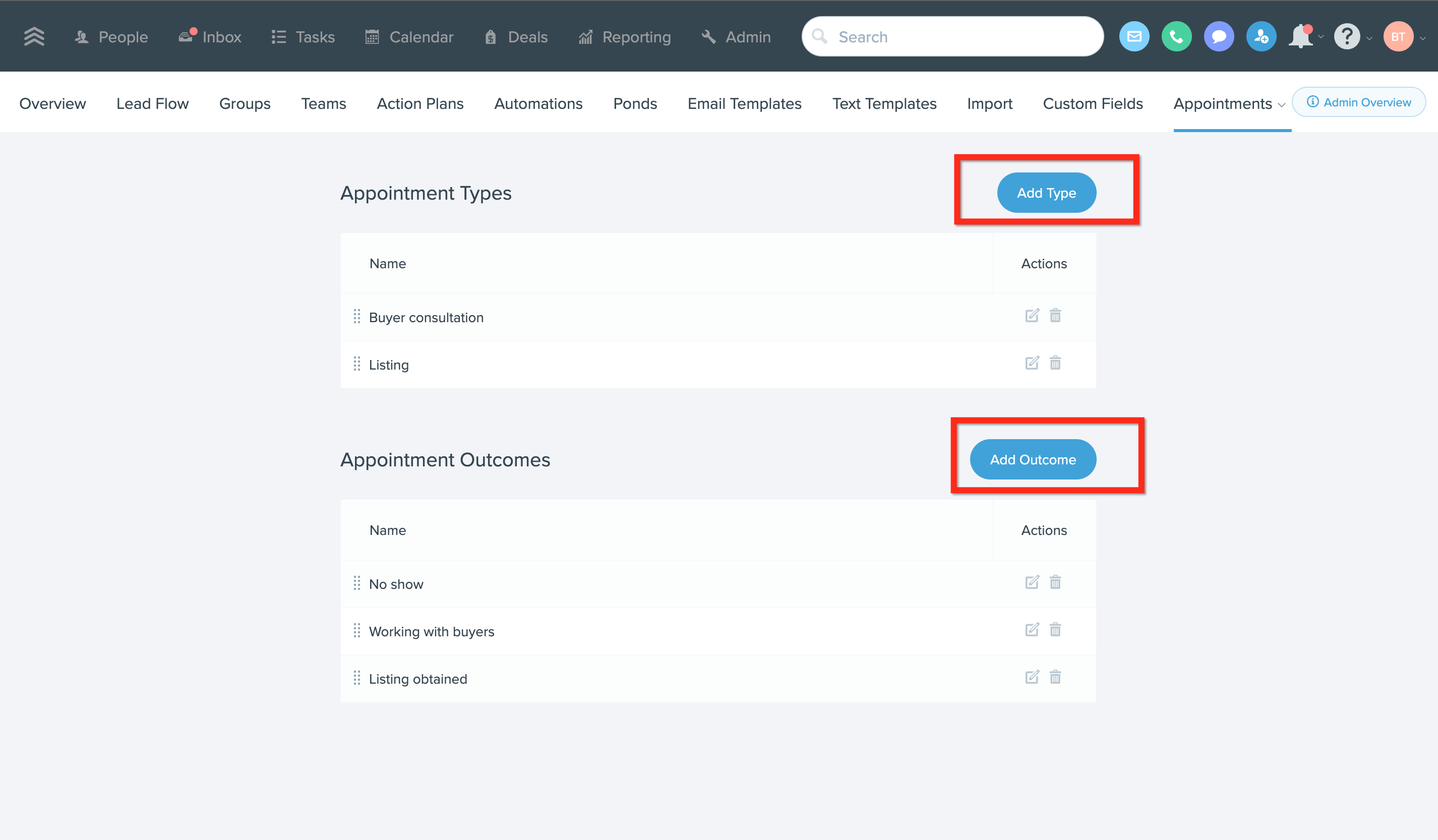Viewport: 1438px width, 840px height.
Task: Open the Automations tab
Action: 538,103
